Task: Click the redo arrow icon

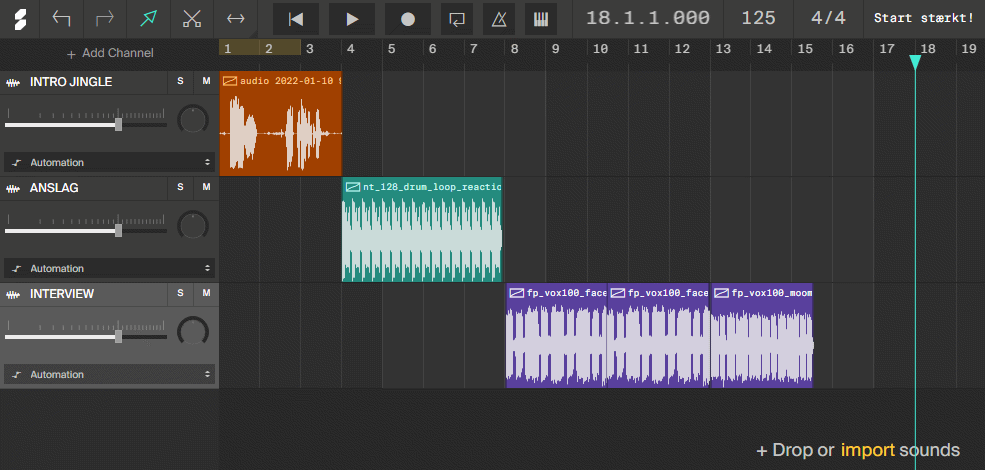Action: (105, 19)
